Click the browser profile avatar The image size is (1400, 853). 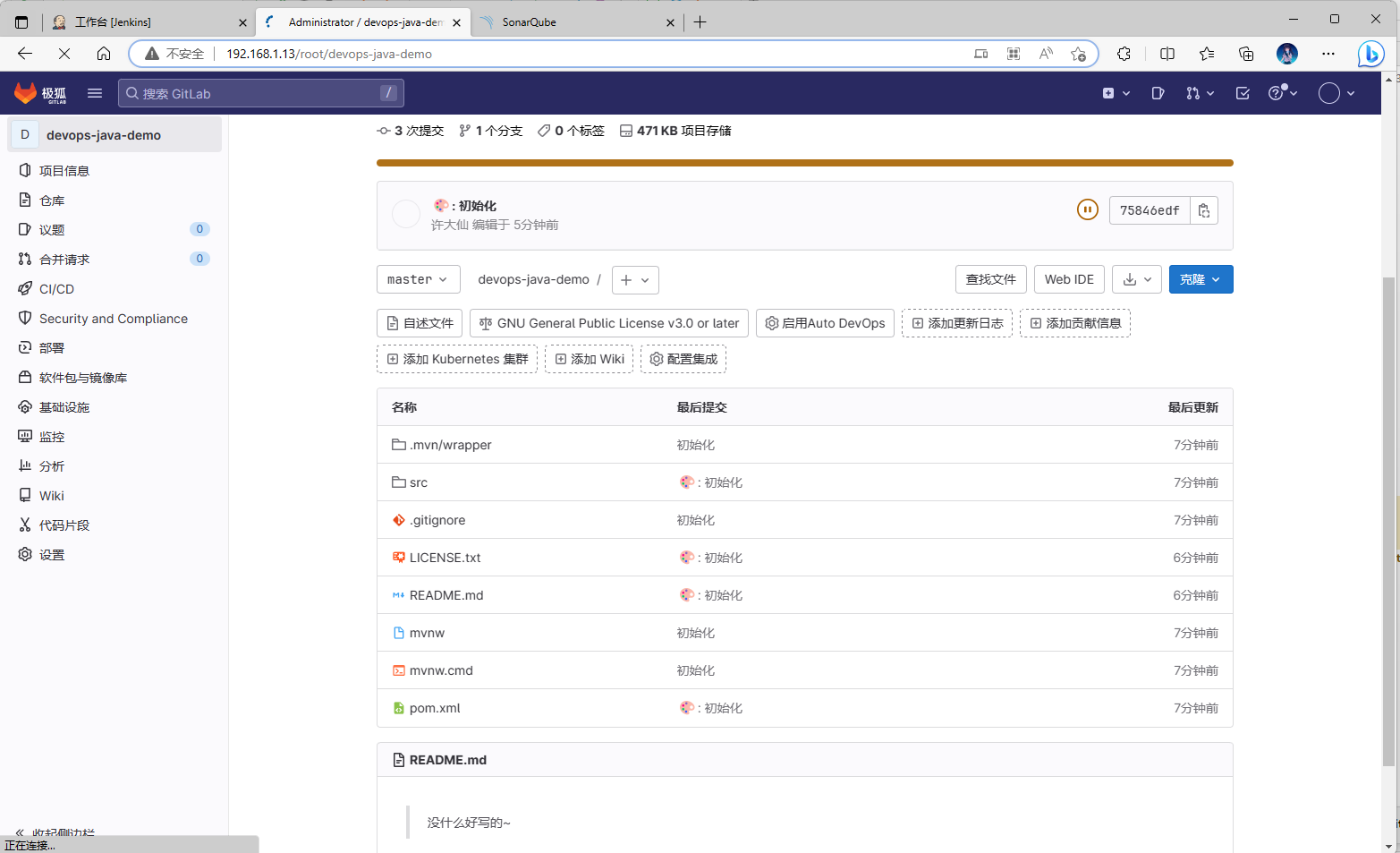pyautogui.click(x=1287, y=54)
